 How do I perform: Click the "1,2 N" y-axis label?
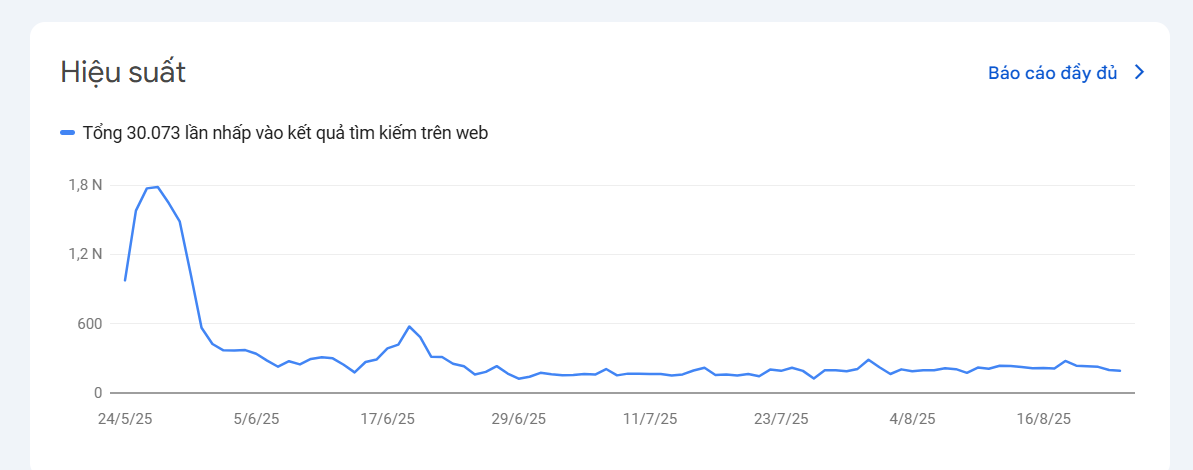(x=85, y=254)
